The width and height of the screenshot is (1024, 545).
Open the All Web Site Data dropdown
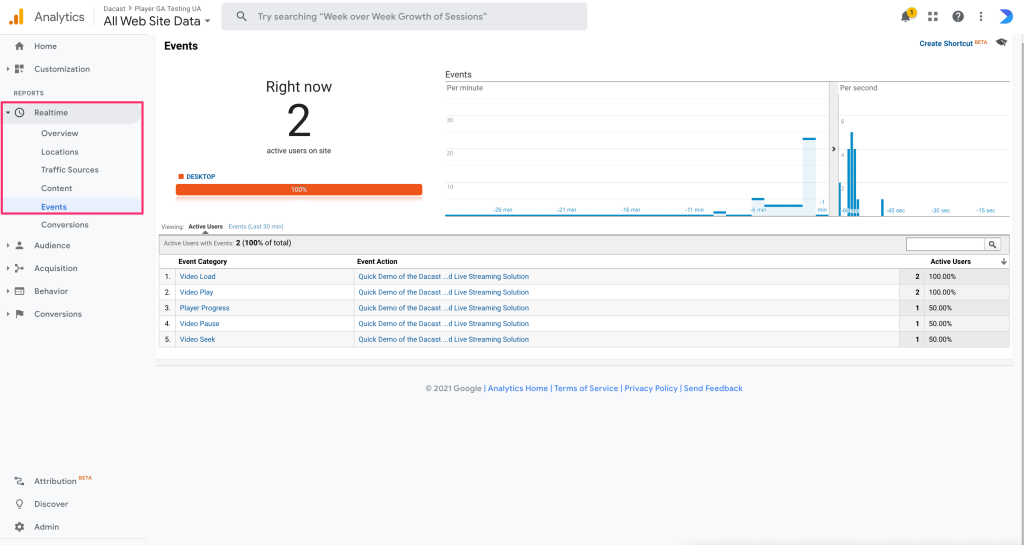(x=157, y=21)
